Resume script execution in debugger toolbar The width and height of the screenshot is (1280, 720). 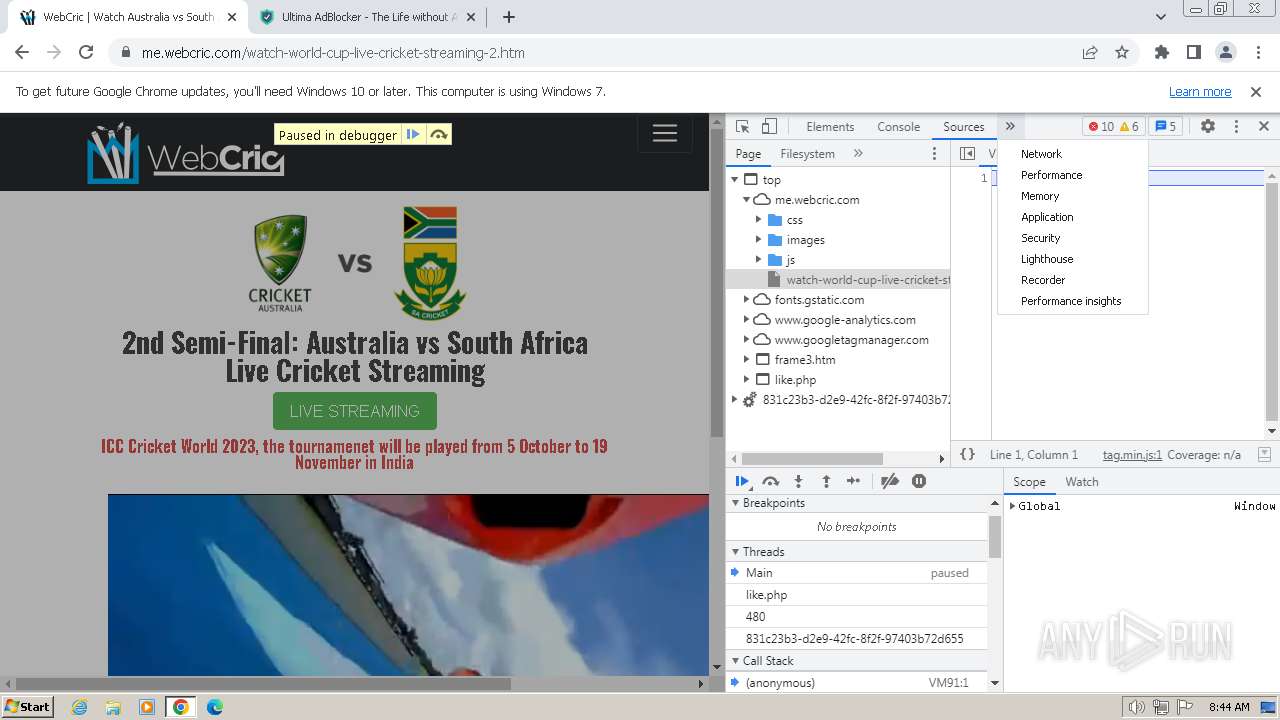click(x=742, y=481)
